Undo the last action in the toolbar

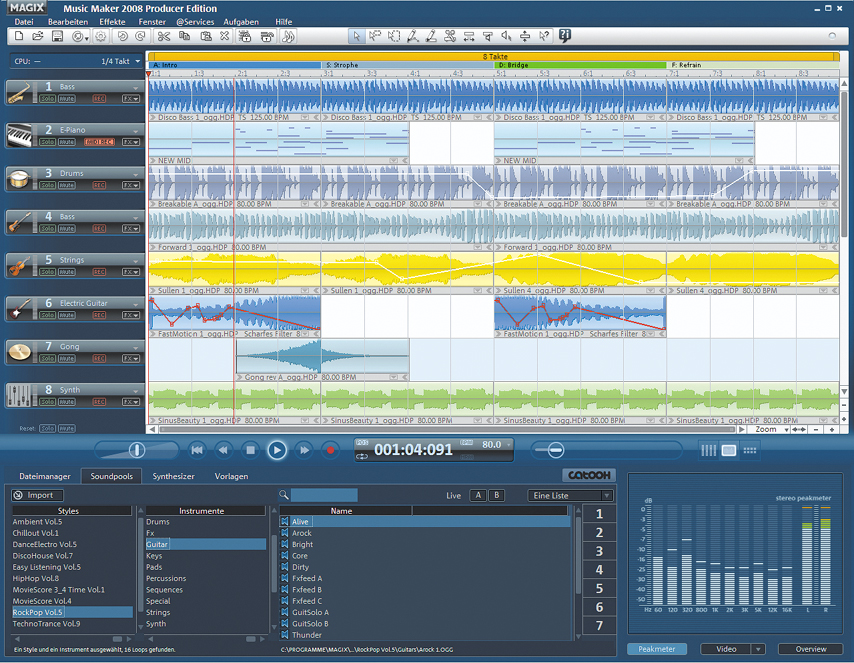point(122,37)
